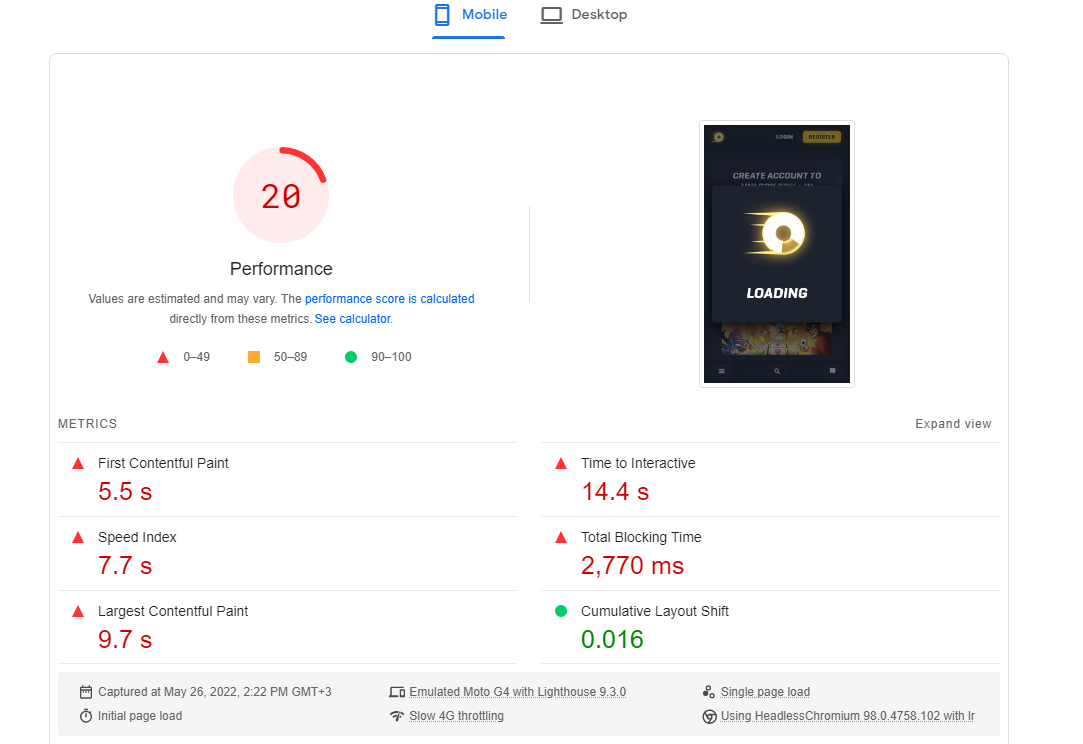Screen dimensions: 1083x744
Task: Click the Performance heading under the gauge
Action: 281,269
